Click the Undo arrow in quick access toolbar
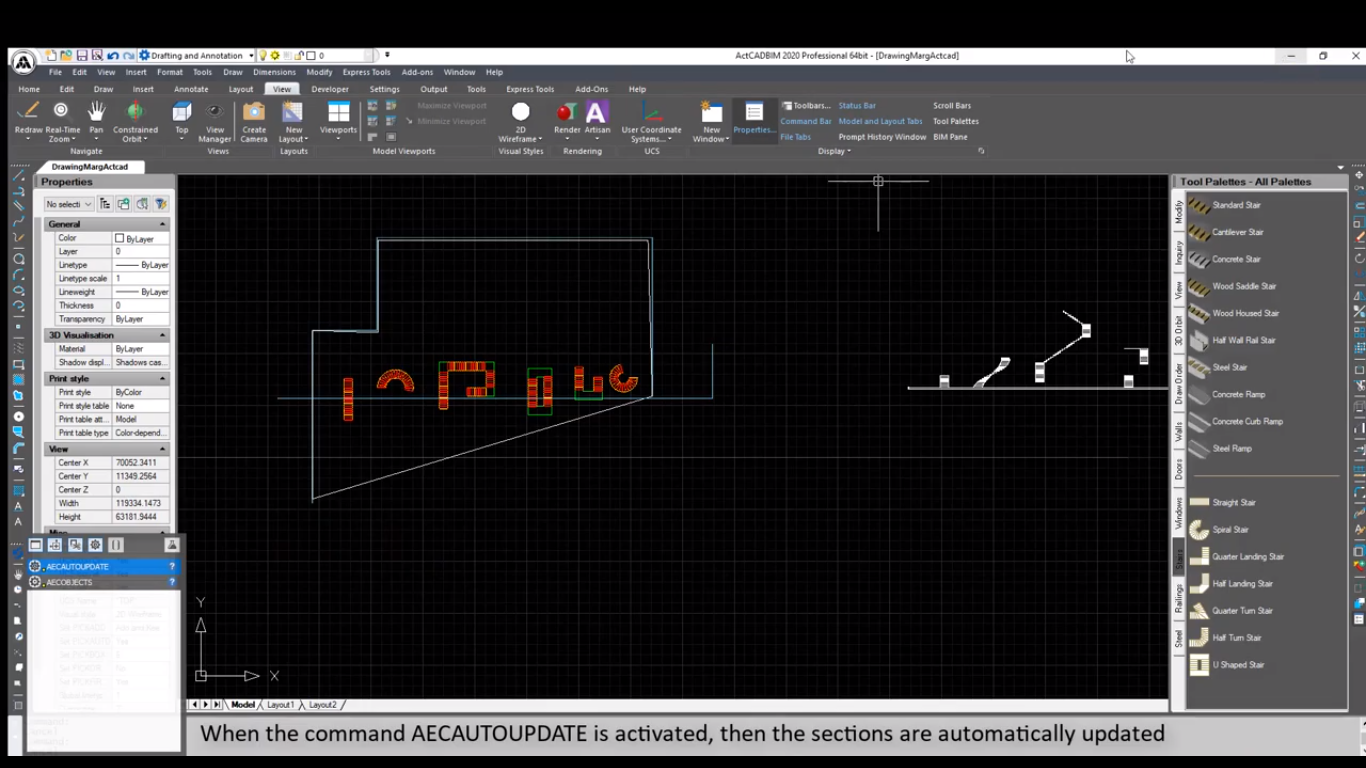The image size is (1366, 768). 113,55
